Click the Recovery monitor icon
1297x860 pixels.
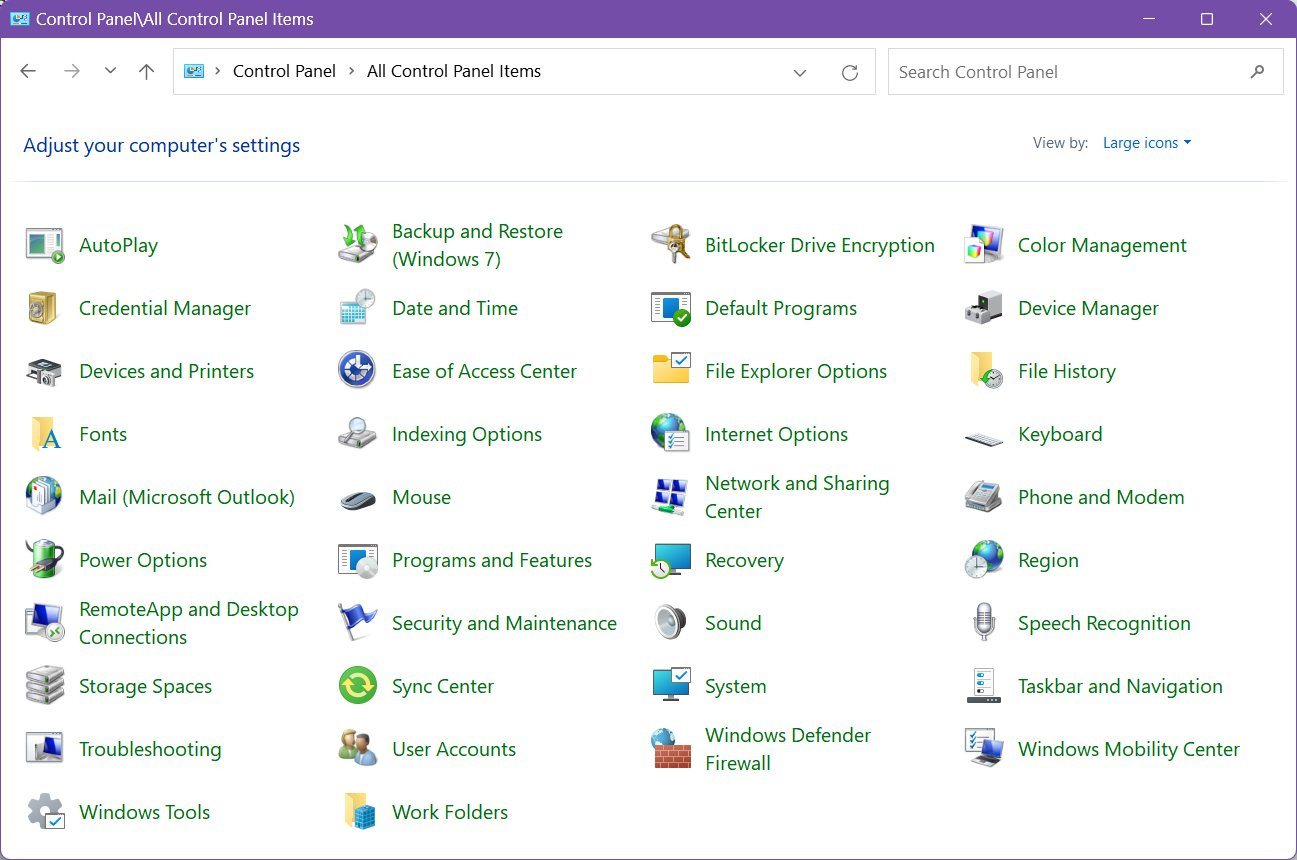coord(671,560)
